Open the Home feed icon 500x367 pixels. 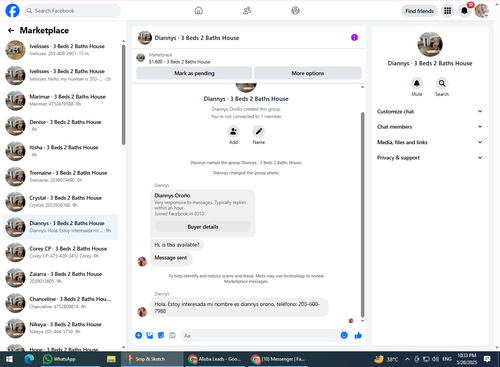[x=198, y=11]
